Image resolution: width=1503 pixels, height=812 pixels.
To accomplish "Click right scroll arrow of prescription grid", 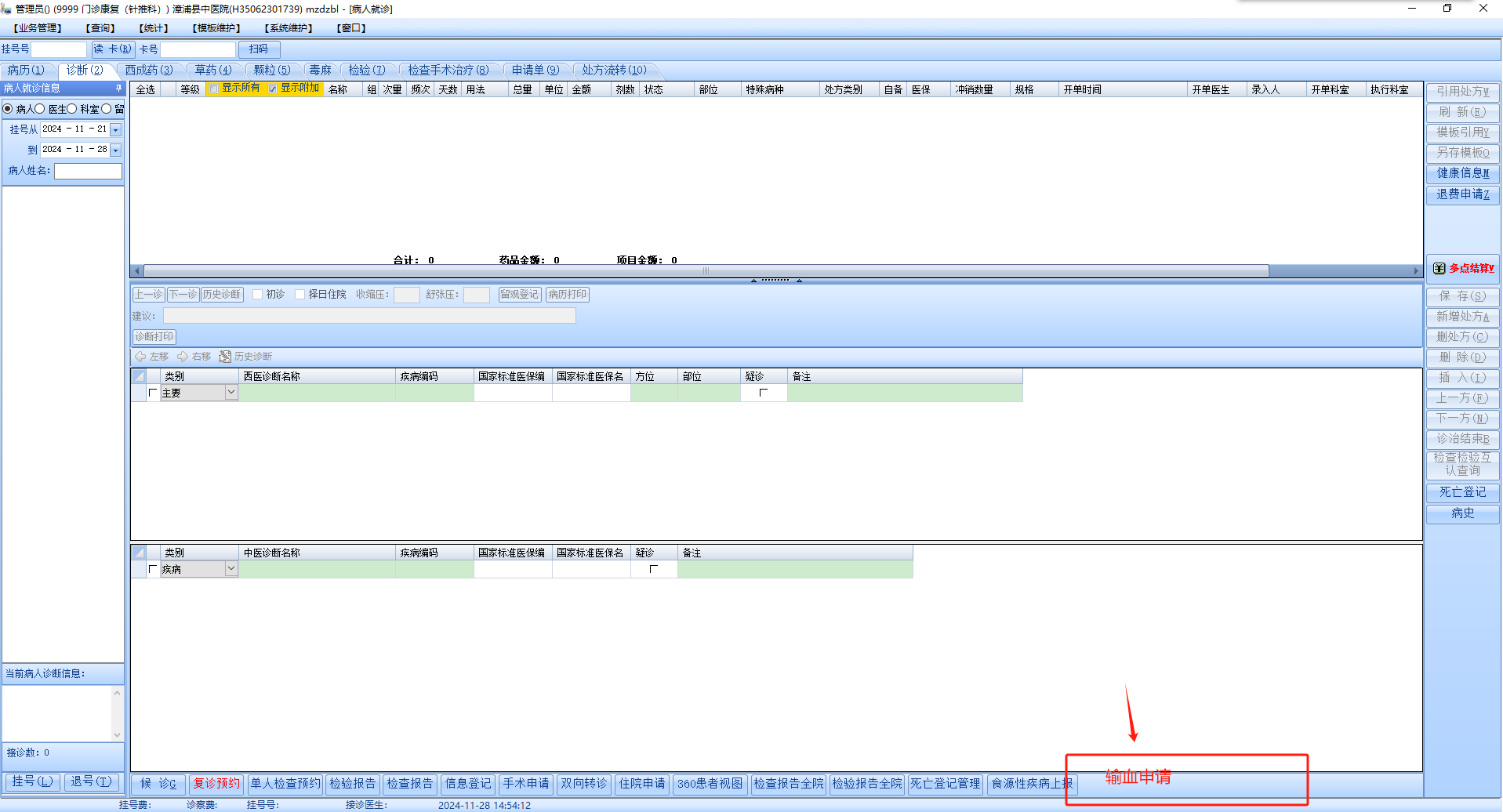I will point(1416,271).
